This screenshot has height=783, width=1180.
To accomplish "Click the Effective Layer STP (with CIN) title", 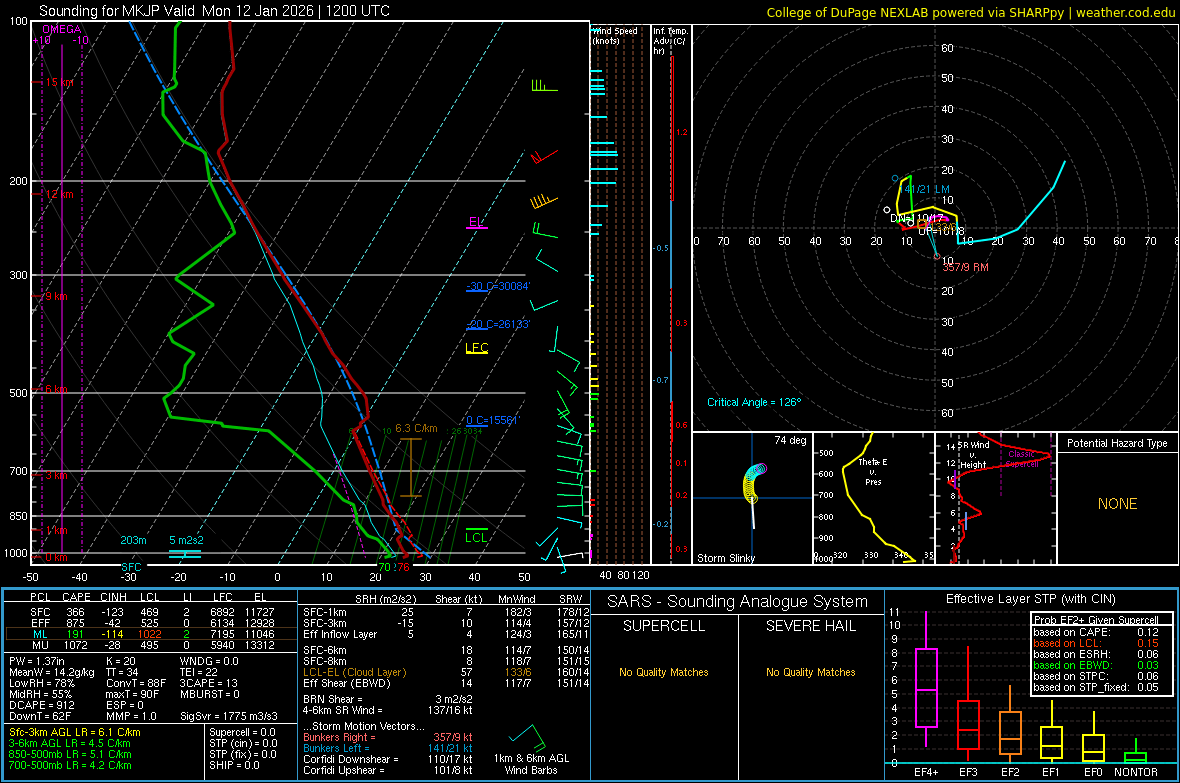I will pos(1030,599).
